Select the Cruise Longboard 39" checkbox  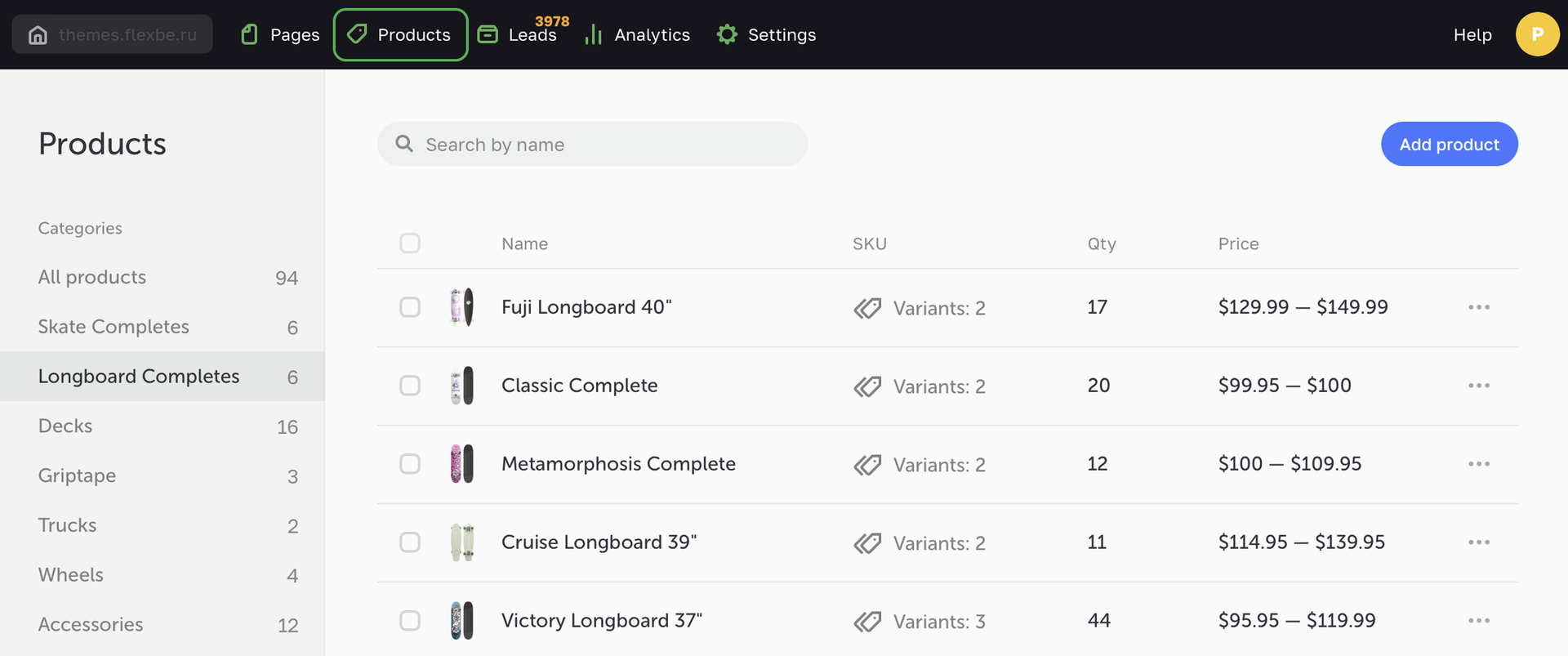(x=410, y=542)
